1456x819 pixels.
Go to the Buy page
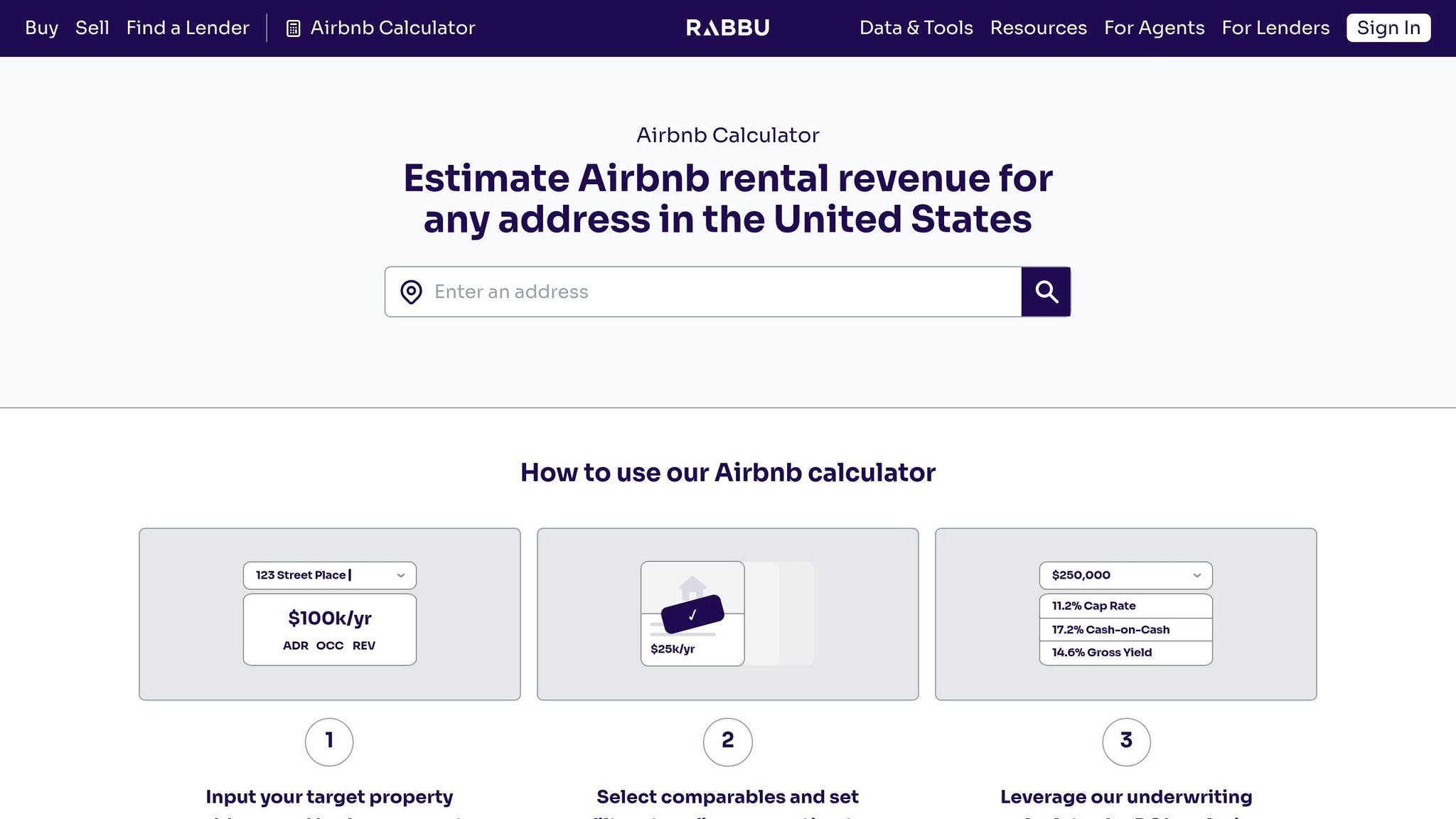(x=42, y=28)
